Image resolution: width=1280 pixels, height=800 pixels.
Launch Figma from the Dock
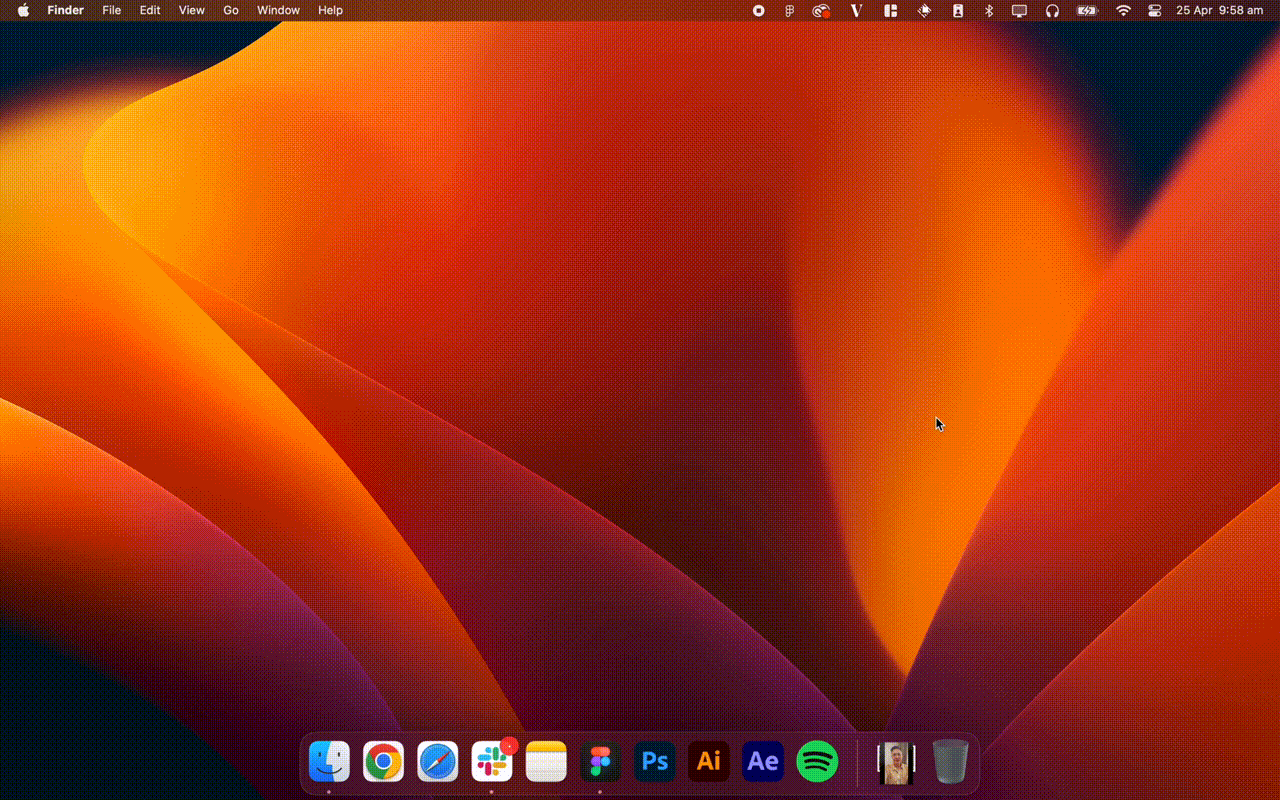(x=600, y=762)
